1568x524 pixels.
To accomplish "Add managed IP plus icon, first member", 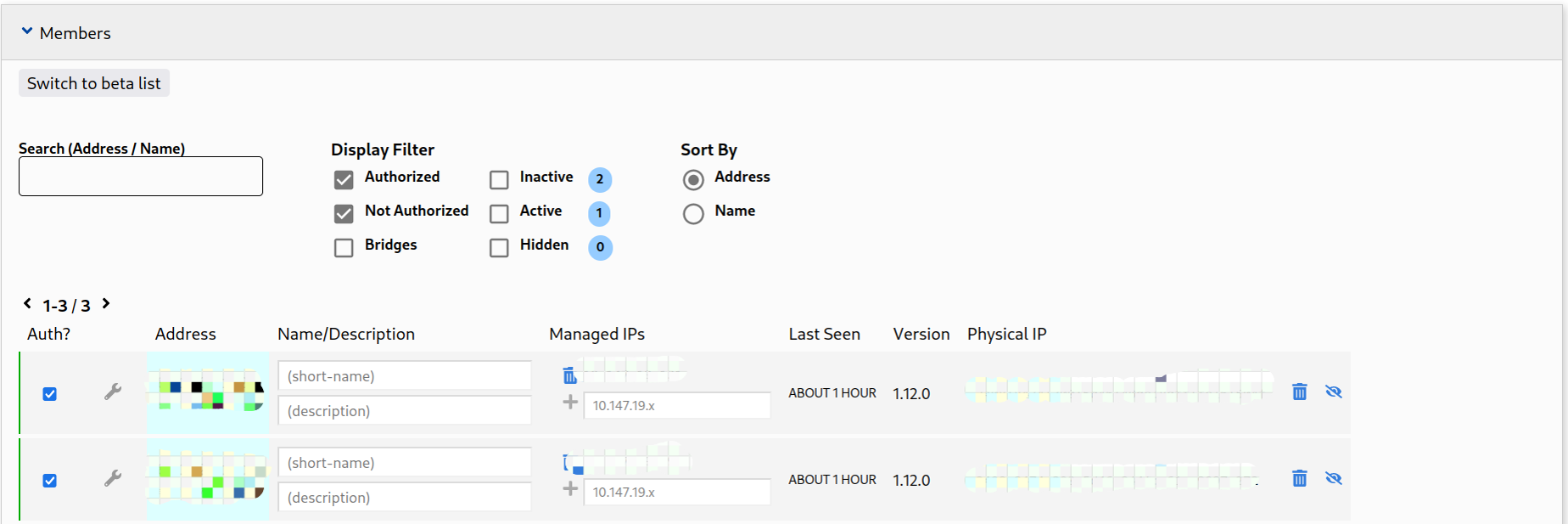I will click(x=570, y=403).
